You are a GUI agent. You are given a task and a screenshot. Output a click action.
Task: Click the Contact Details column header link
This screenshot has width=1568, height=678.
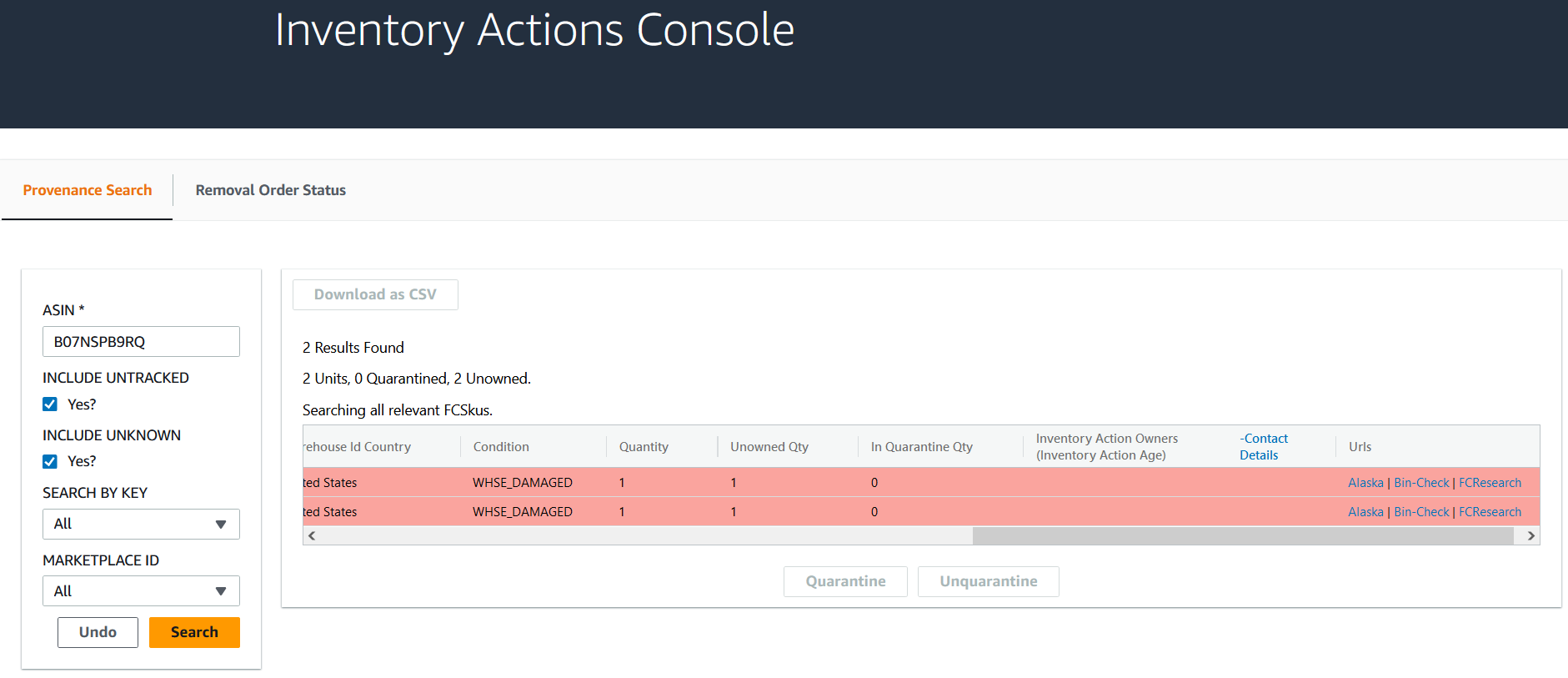point(1263,447)
